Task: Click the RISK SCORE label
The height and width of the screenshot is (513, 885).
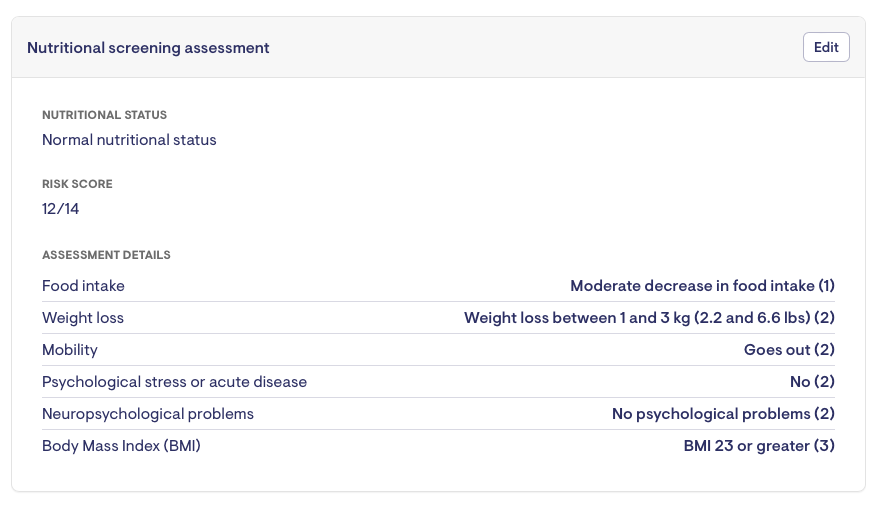Action: click(77, 184)
